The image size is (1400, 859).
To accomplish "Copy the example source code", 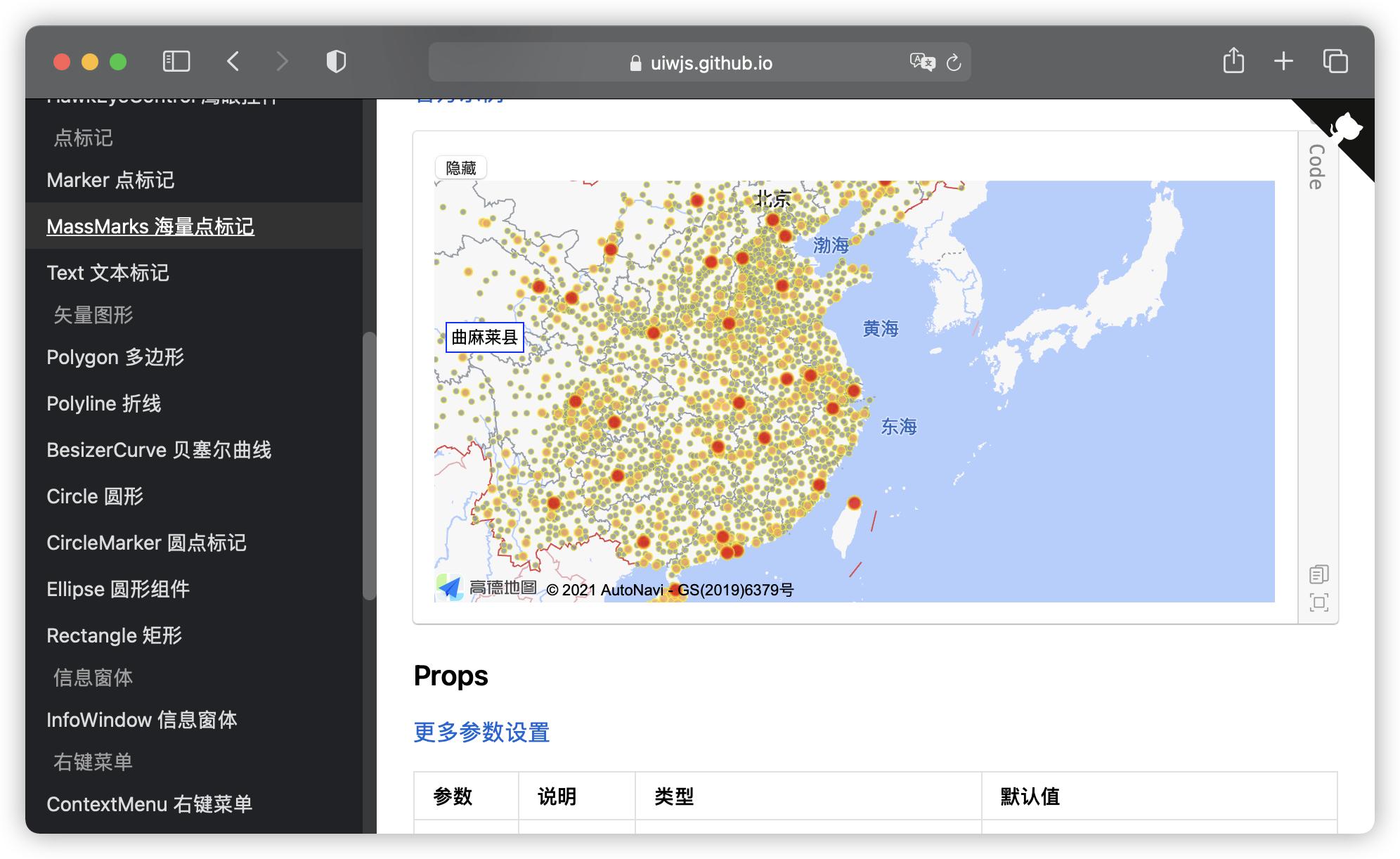I will [x=1320, y=575].
